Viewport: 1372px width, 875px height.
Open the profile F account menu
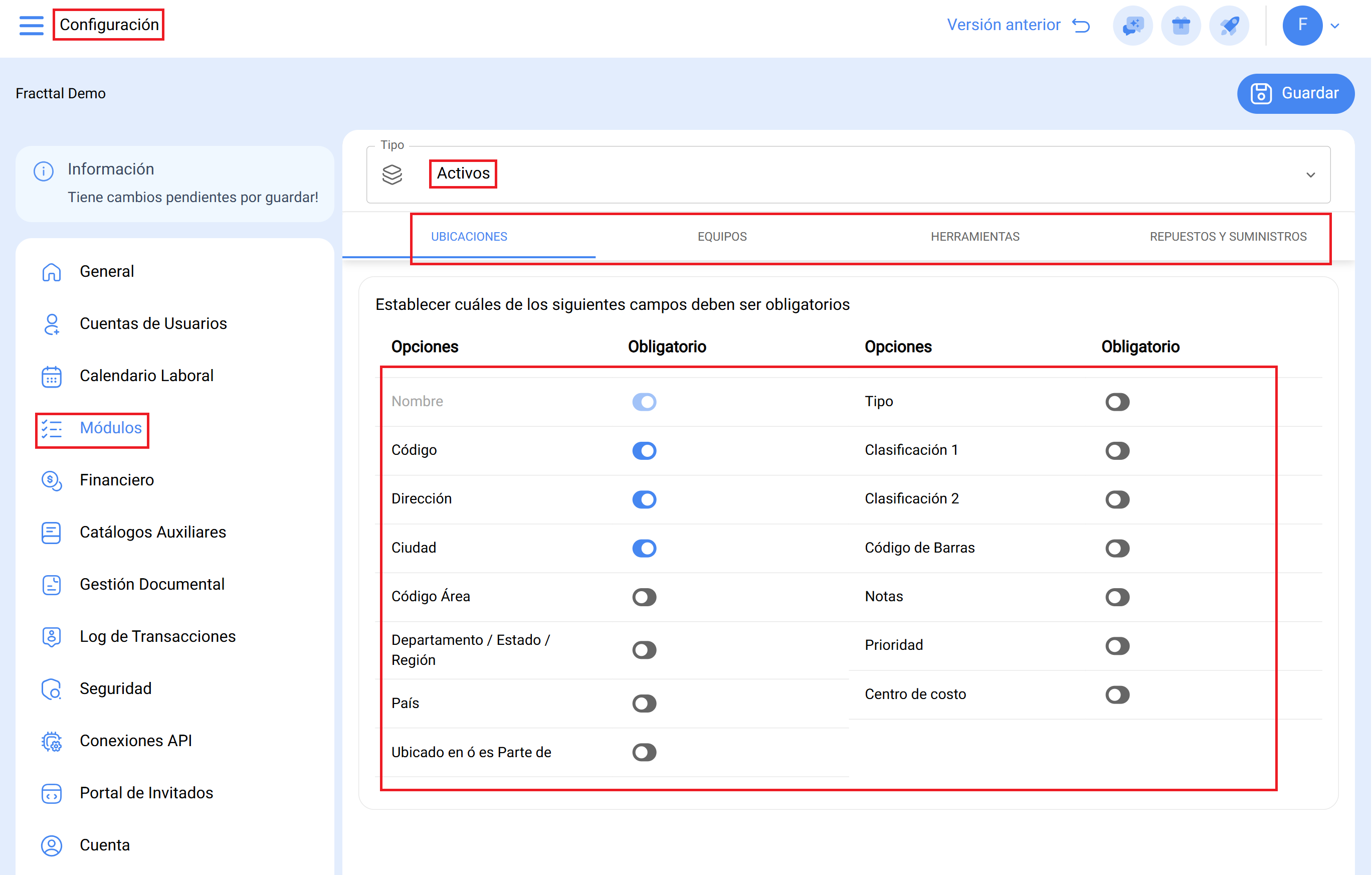click(x=1302, y=25)
